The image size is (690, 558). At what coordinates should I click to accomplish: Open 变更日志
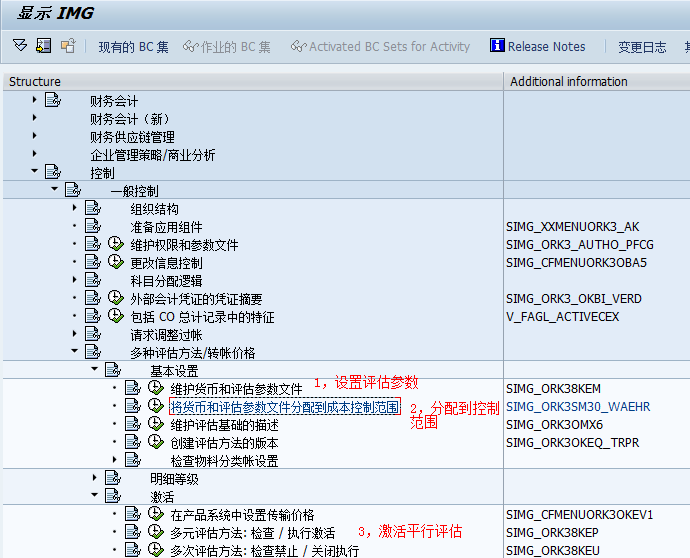[642, 47]
